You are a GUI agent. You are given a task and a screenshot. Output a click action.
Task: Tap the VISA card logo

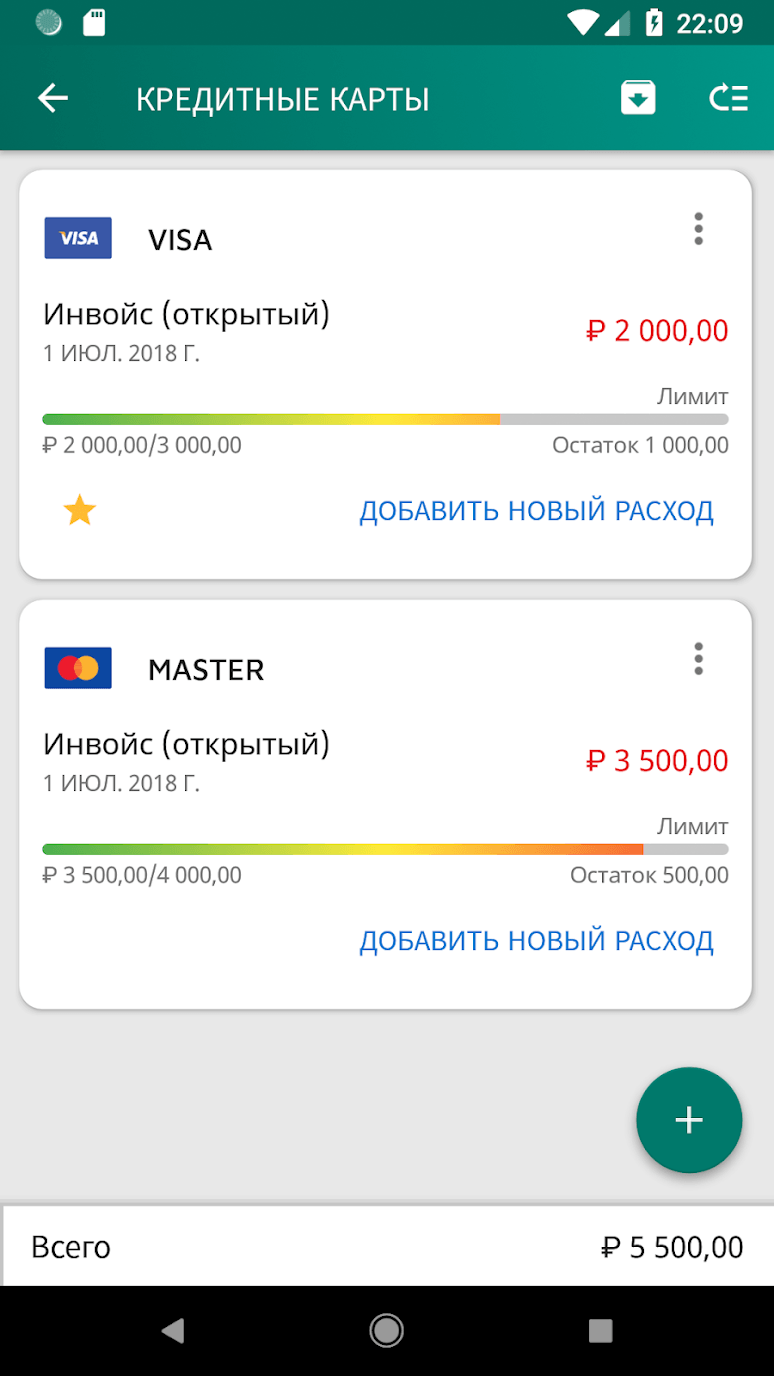tap(78, 239)
